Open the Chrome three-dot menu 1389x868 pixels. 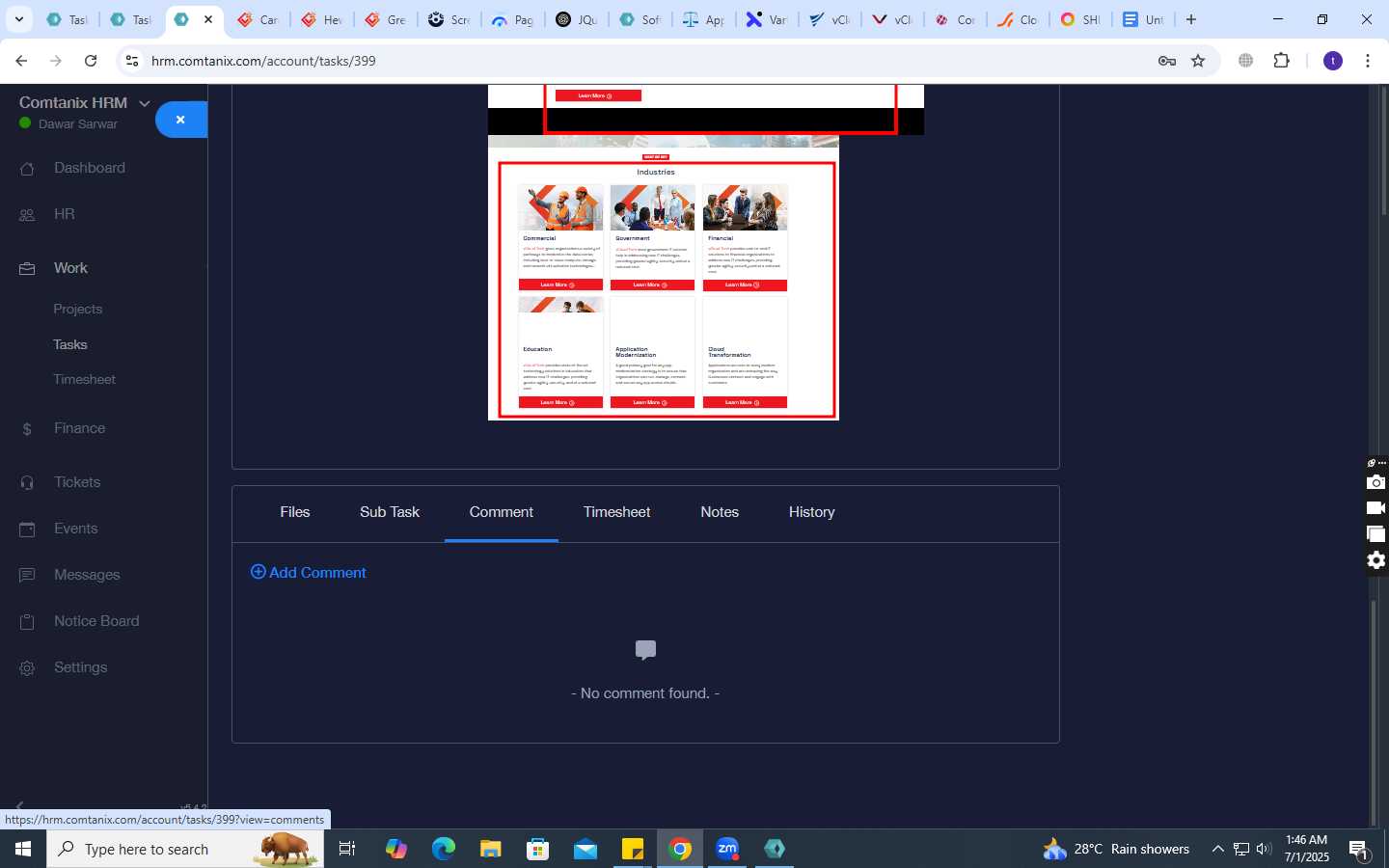1368,61
